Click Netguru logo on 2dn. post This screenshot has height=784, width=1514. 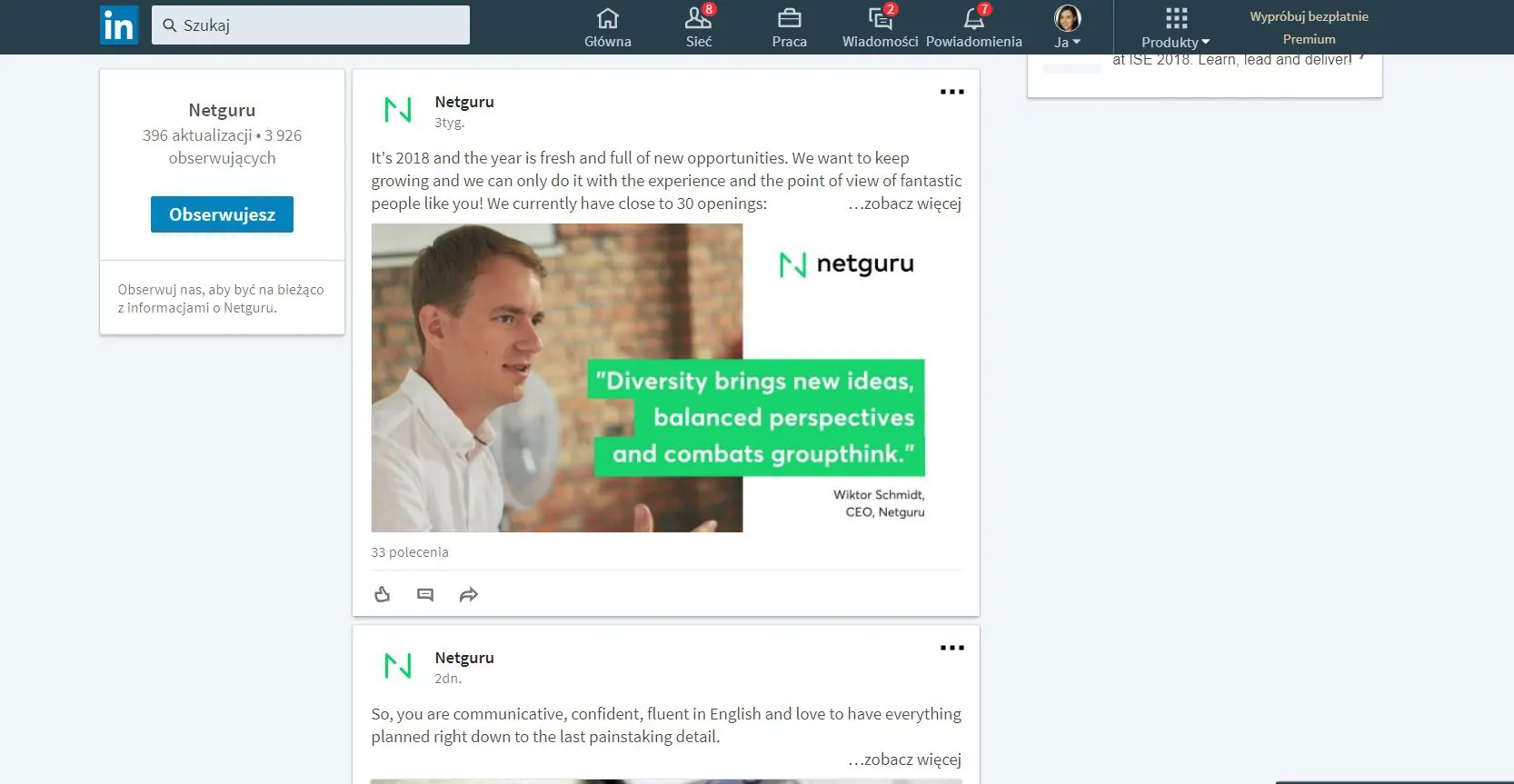398,666
